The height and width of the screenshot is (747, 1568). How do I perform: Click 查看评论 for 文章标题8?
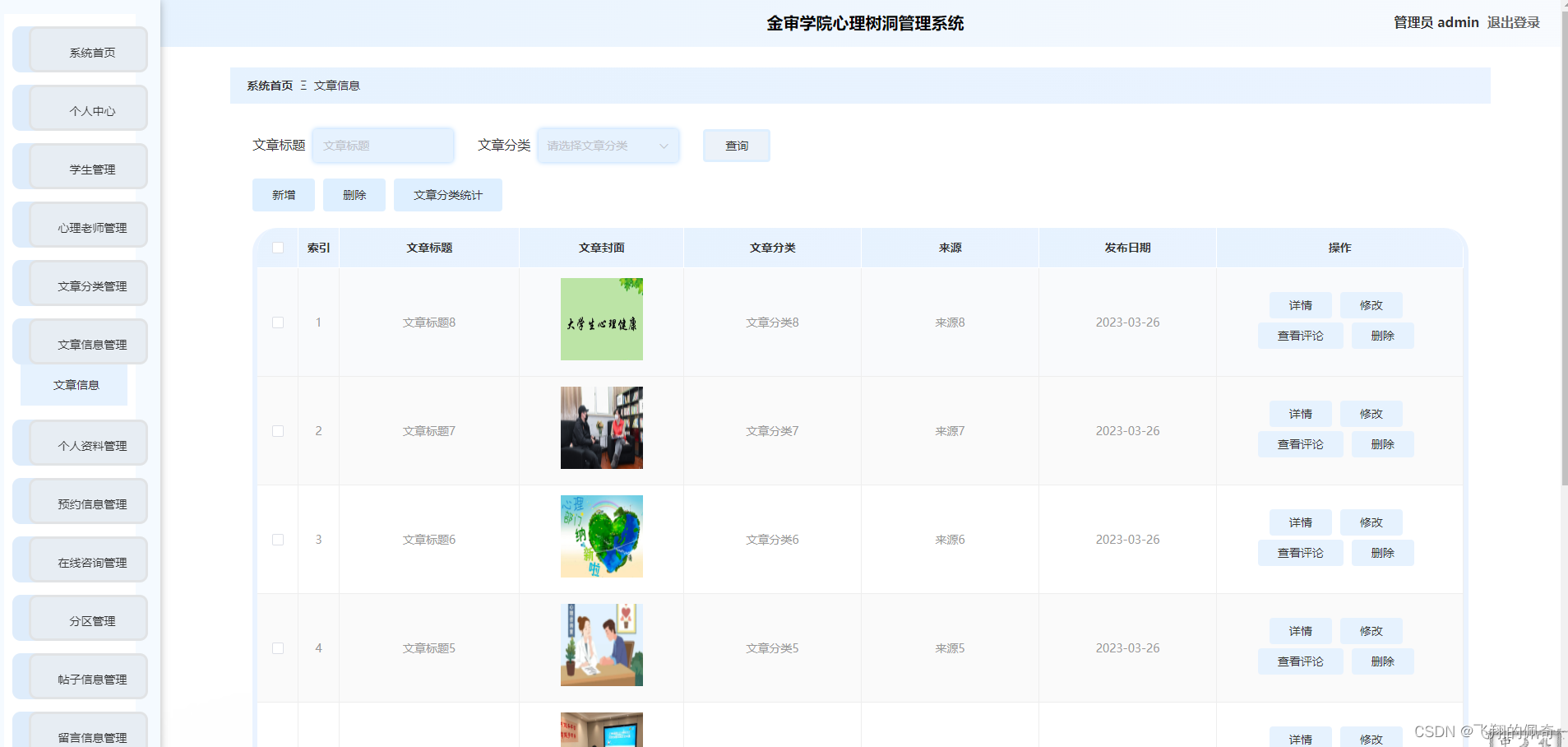pyautogui.click(x=1301, y=336)
